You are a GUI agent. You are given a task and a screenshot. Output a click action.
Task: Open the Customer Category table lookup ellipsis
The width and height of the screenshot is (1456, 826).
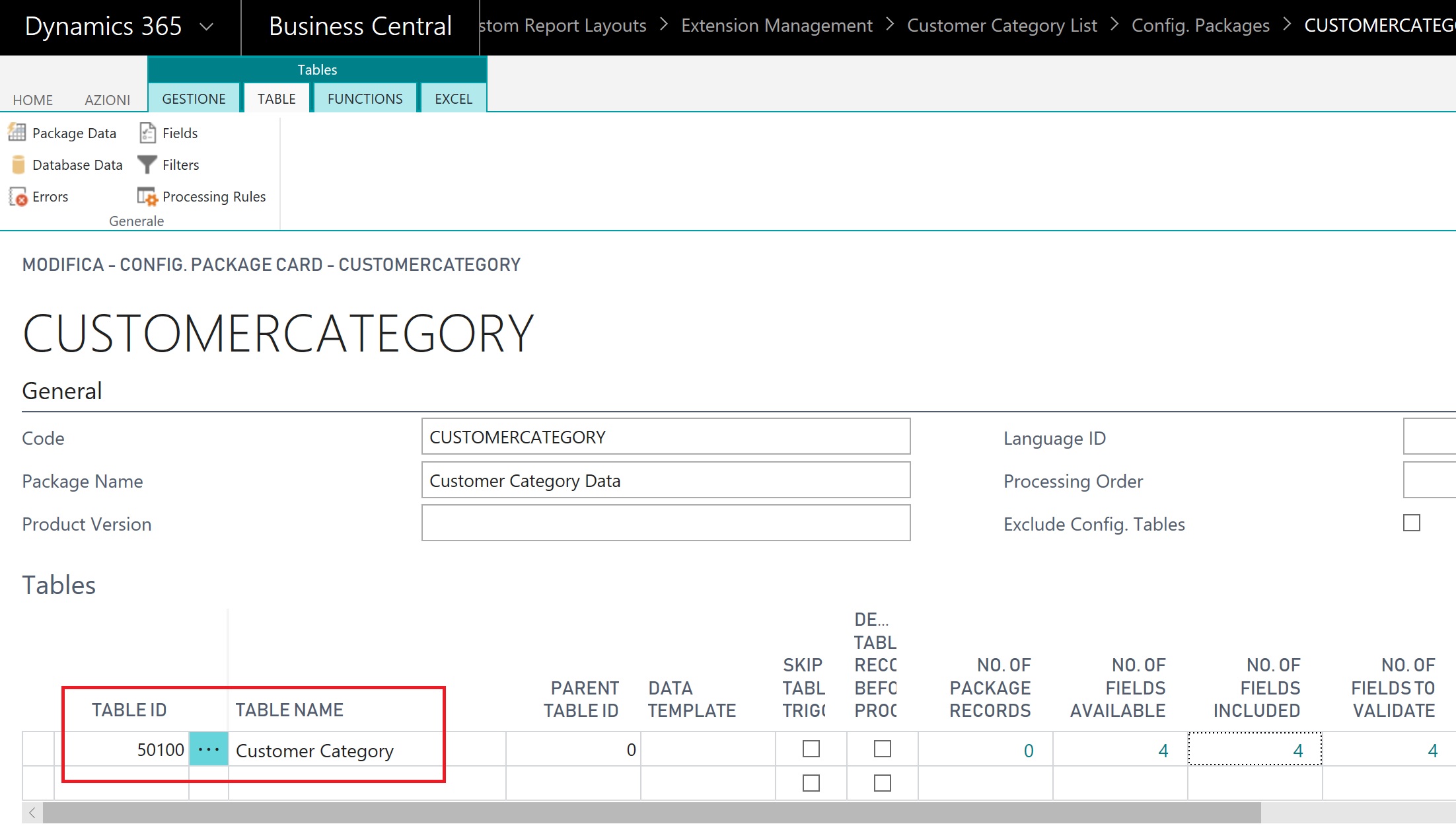pos(208,749)
